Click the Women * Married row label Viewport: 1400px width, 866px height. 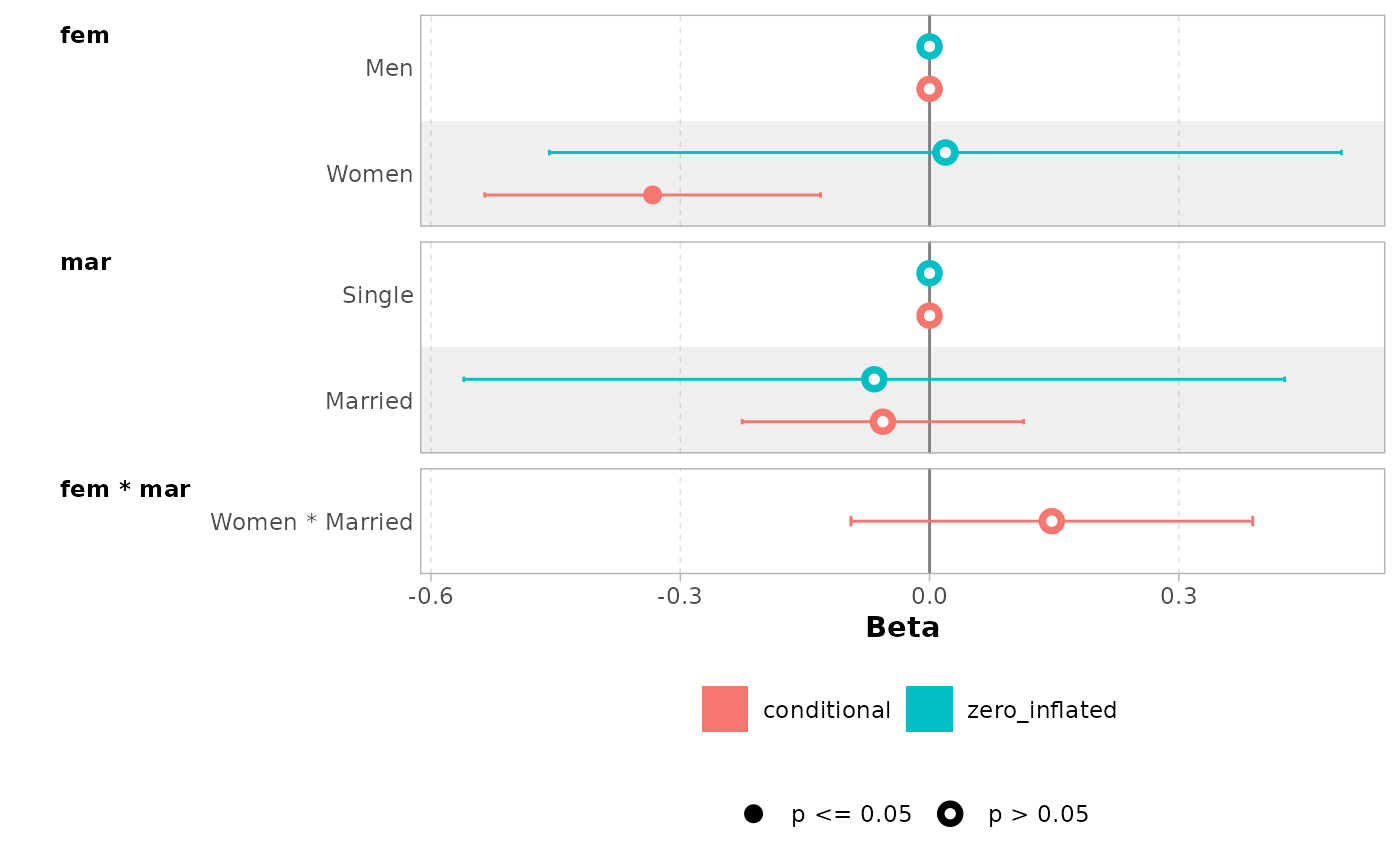[311, 522]
